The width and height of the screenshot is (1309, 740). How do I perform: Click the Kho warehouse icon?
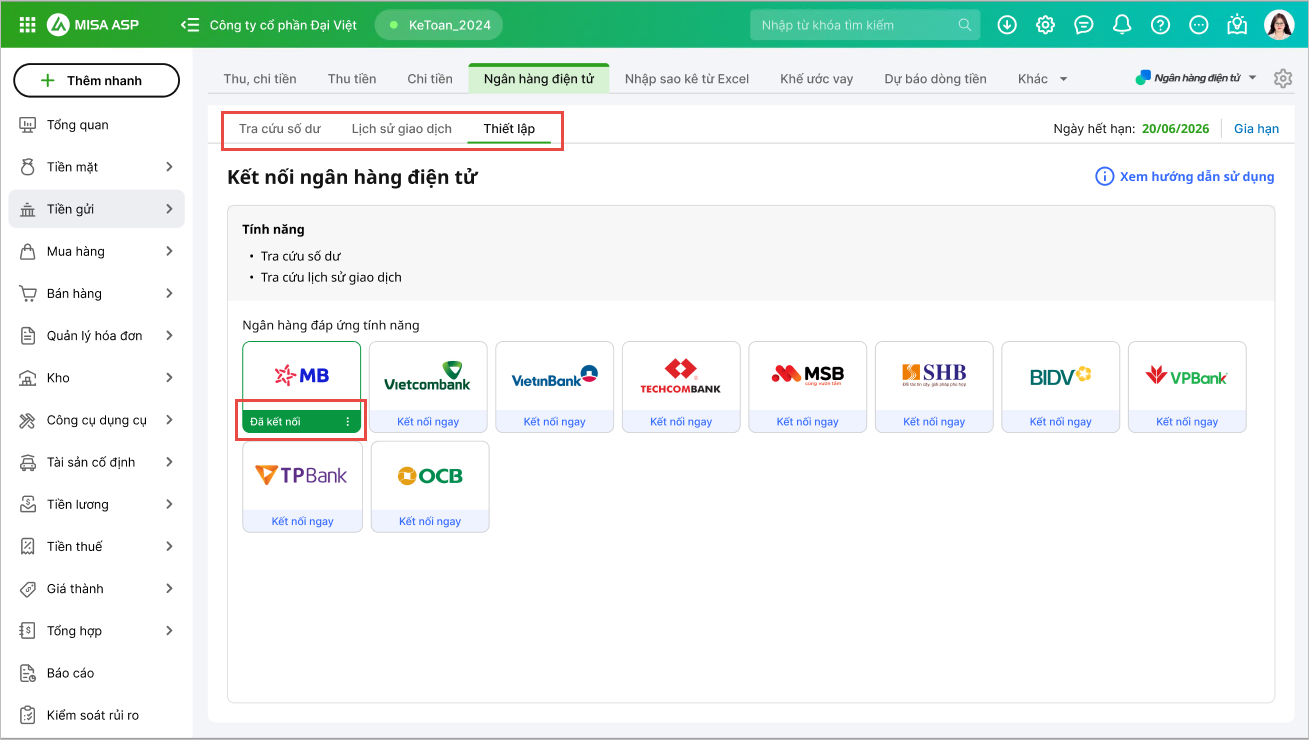[x=29, y=378]
